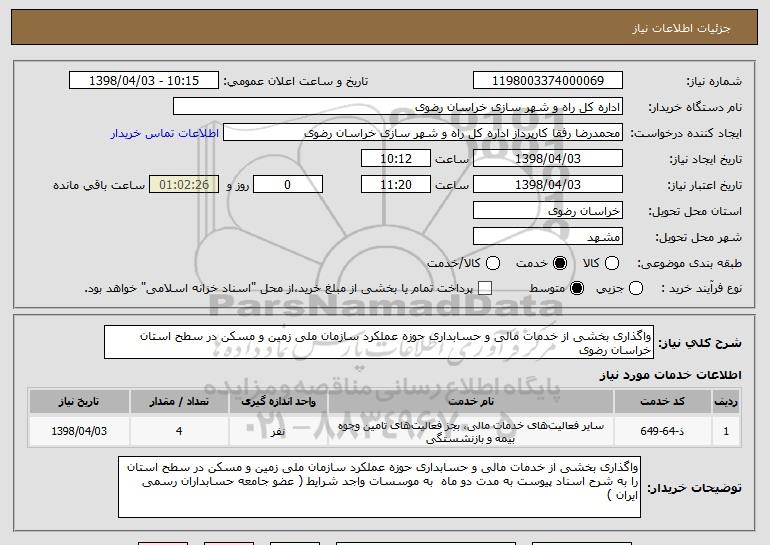Click the public announcement date field 10:15
The width and height of the screenshot is (770, 545).
point(144,81)
